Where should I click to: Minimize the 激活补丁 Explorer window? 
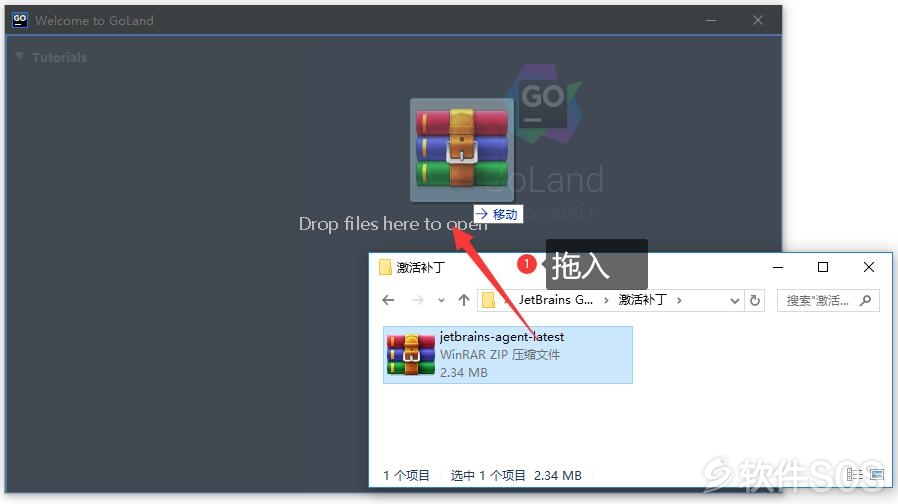tap(778, 267)
